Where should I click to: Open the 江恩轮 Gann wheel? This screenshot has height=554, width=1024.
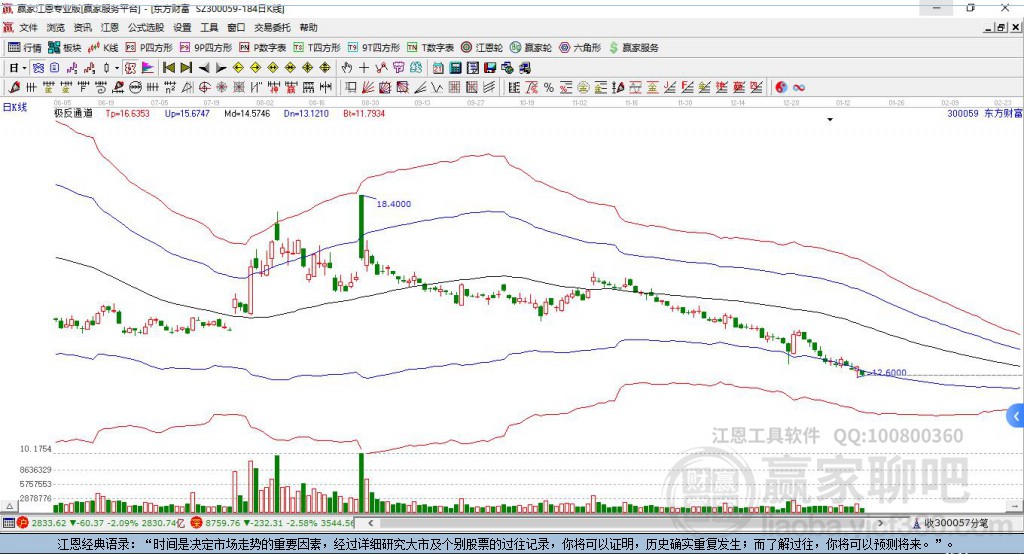point(482,48)
